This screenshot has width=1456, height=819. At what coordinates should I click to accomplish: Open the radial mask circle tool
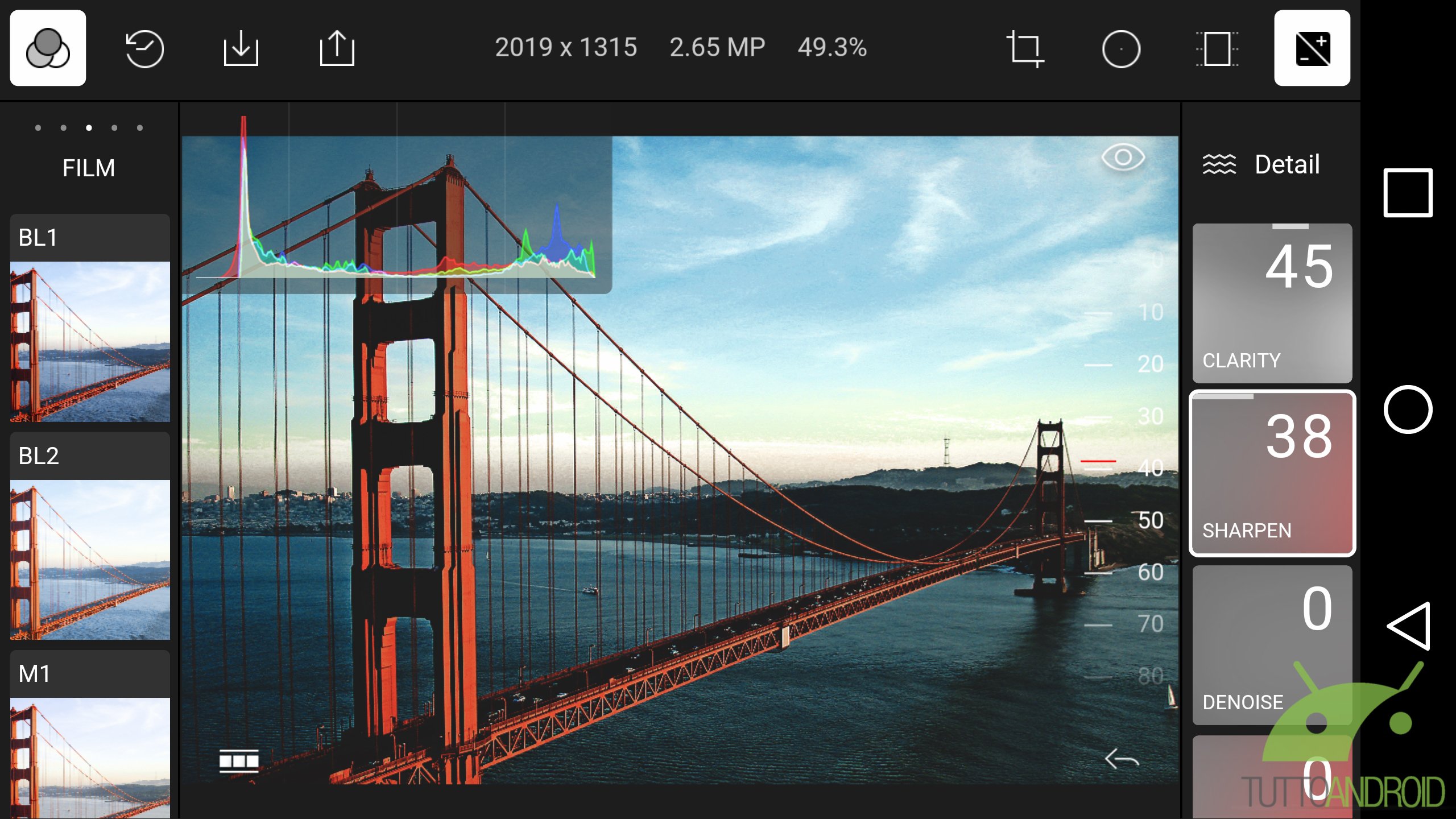[x=1121, y=49]
